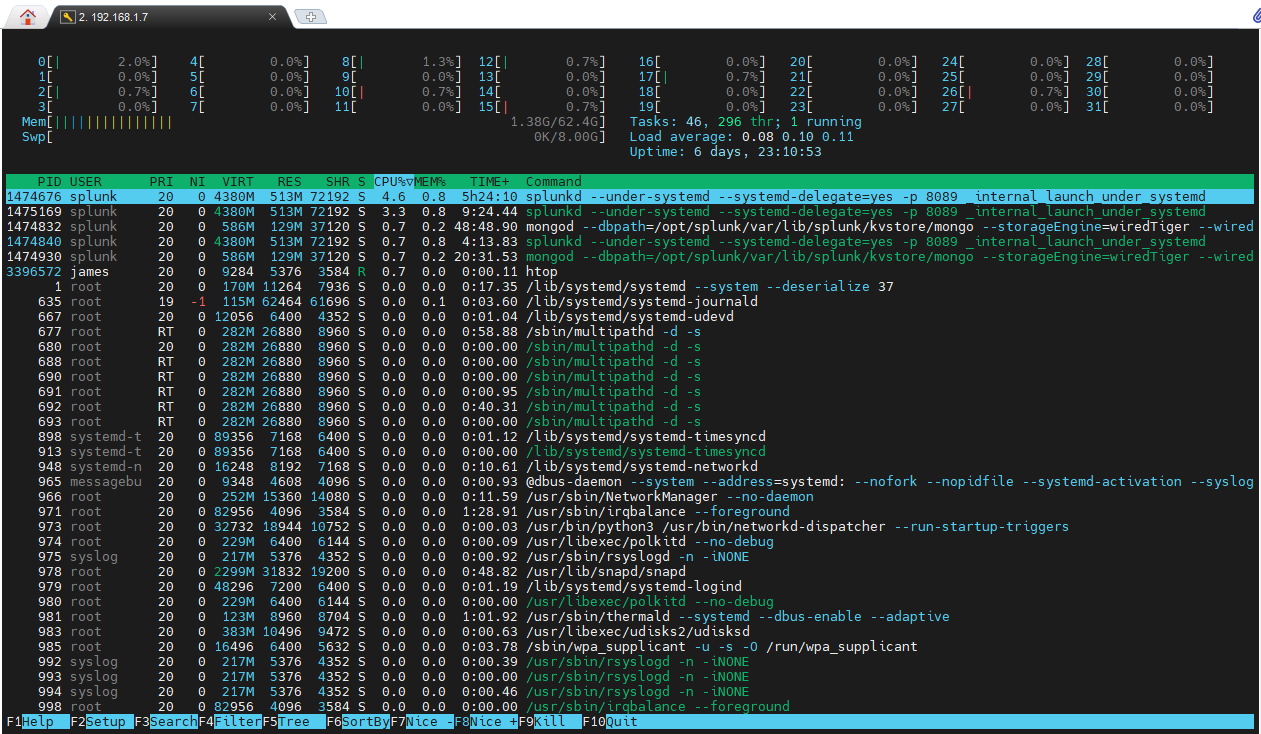Select the multipathd process row with PID 677

(630, 332)
